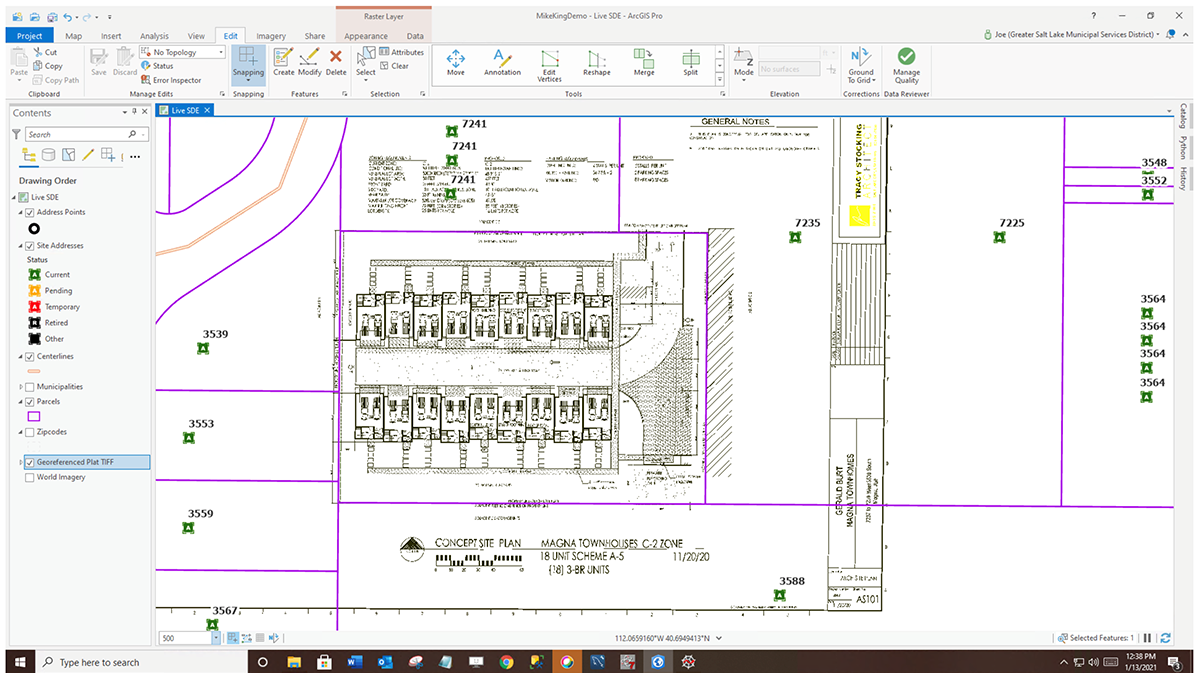Click the Manage Quality icon
Image resolution: width=1200 pixels, height=673 pixels.
pyautogui.click(x=906, y=62)
